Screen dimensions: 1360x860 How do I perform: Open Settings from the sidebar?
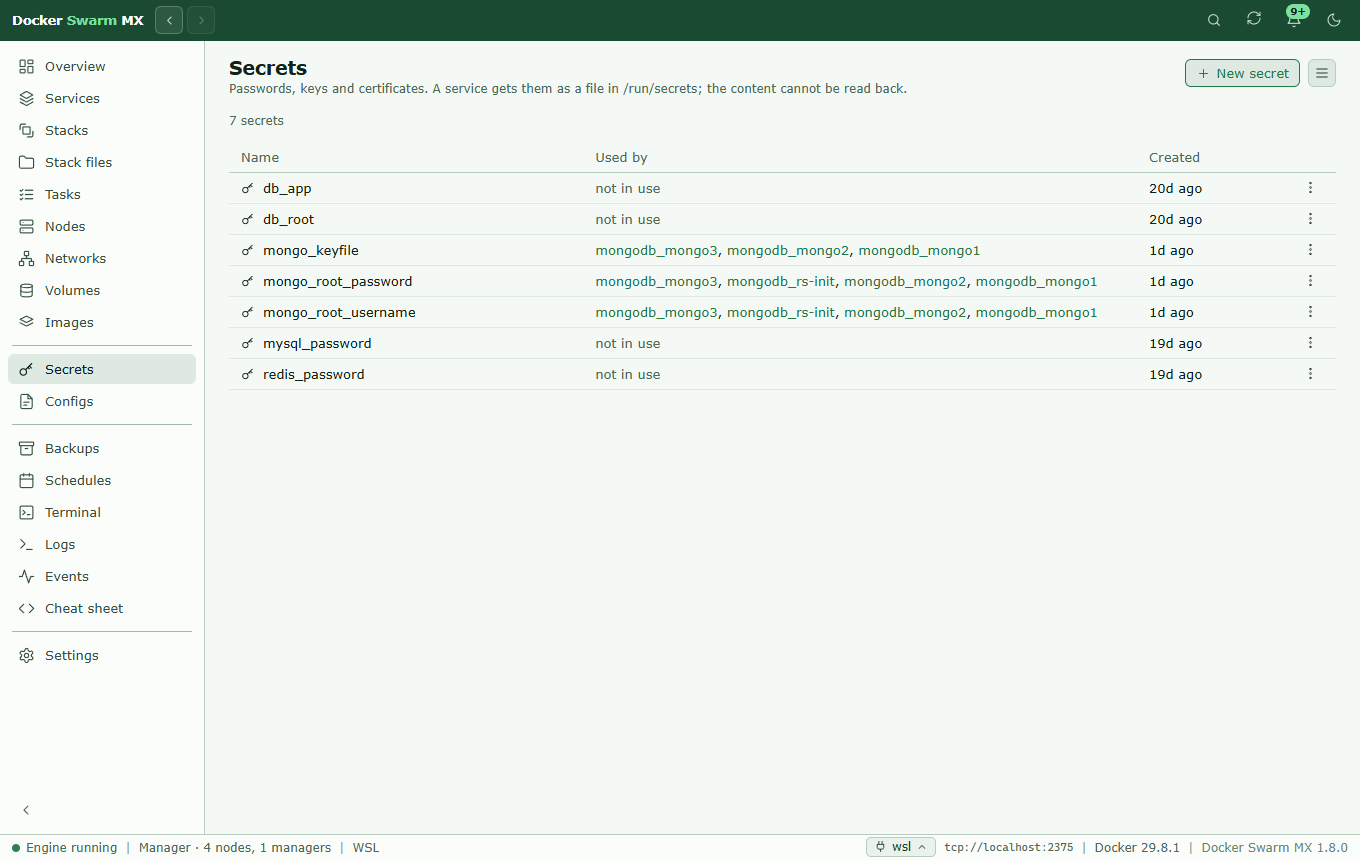pos(102,655)
